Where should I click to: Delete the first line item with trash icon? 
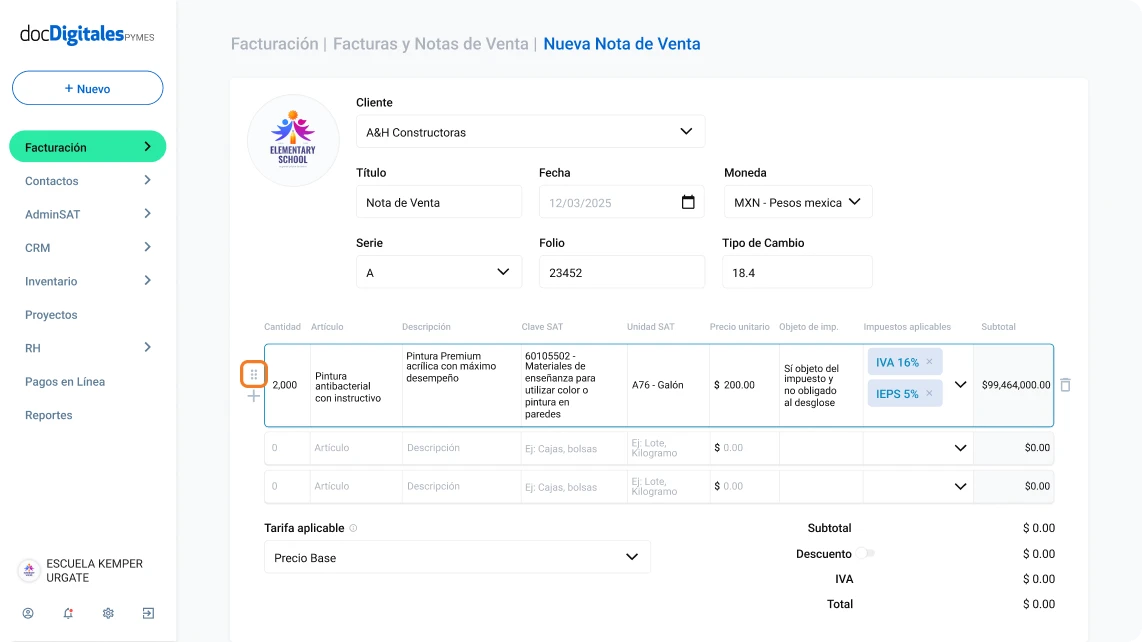1065,385
